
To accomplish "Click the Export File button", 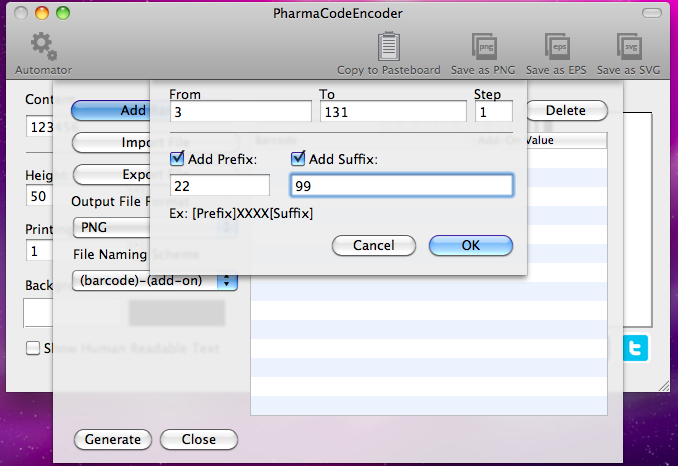I will pyautogui.click(x=111, y=175).
